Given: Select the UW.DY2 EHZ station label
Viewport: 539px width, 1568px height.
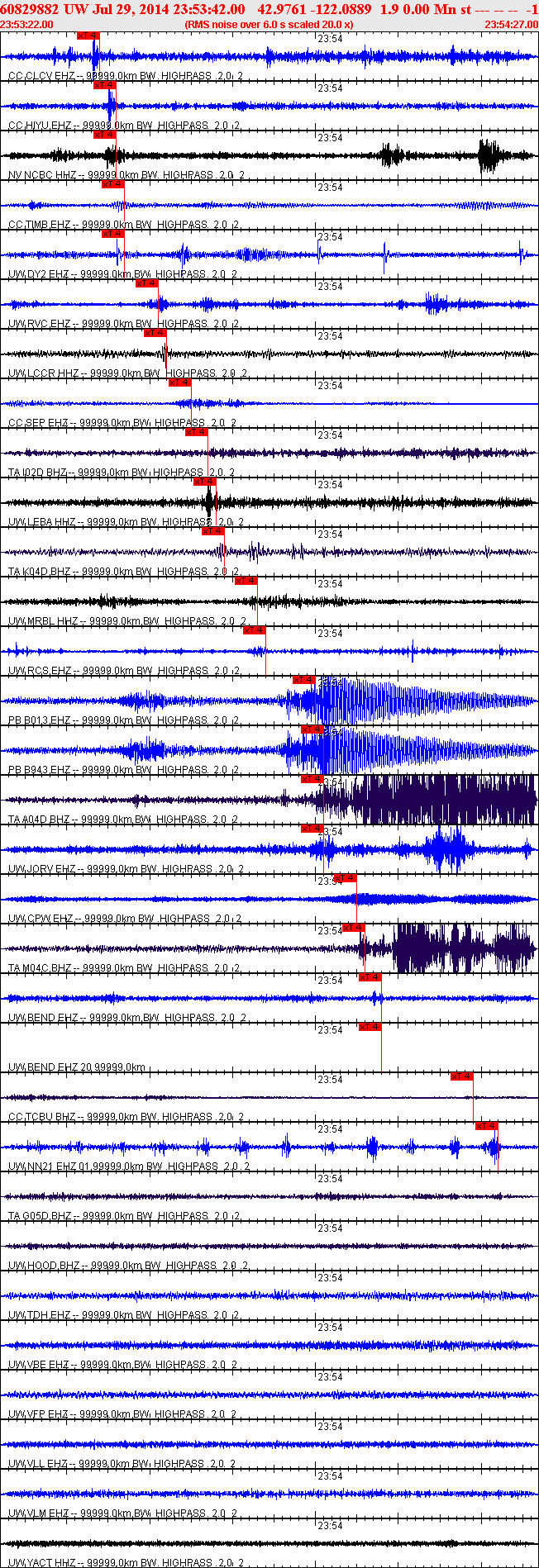Looking at the screenshot, I should pyautogui.click(x=123, y=274).
